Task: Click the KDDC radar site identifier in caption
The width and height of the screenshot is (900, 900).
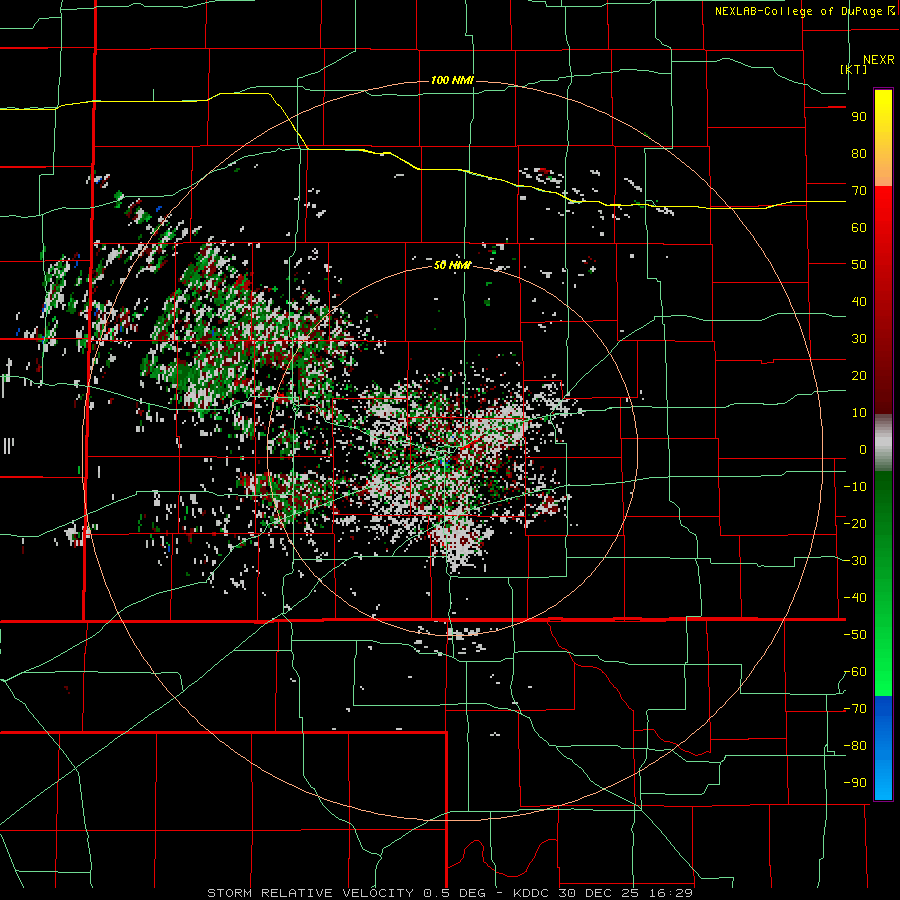Action: point(531,893)
